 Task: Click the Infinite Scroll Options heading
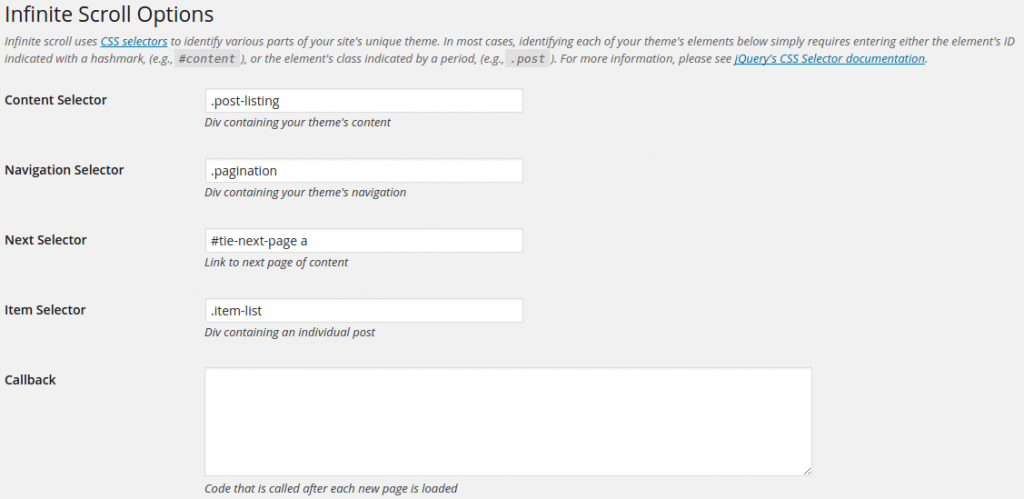(x=109, y=14)
